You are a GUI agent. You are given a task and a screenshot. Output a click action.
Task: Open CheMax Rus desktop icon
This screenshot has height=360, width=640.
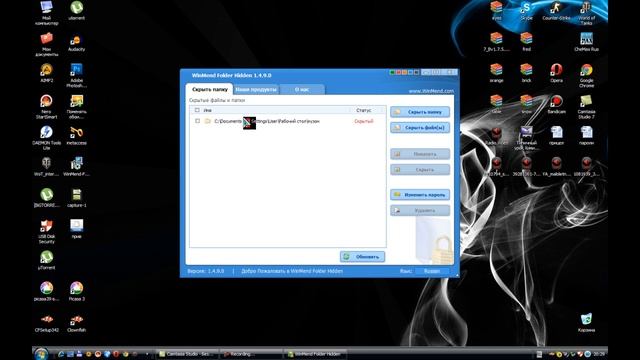coord(586,42)
